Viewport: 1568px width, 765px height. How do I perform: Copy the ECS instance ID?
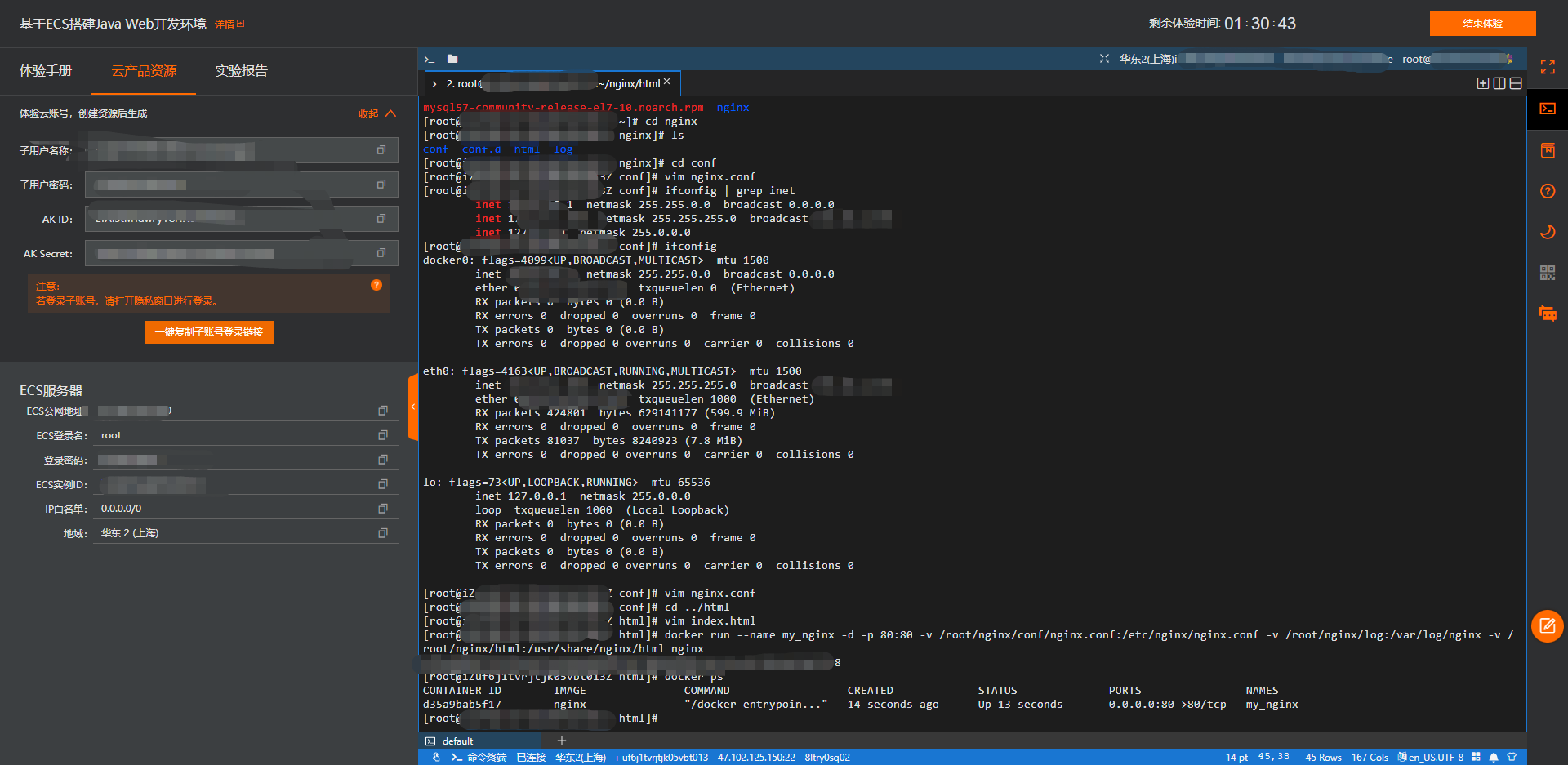click(x=383, y=484)
